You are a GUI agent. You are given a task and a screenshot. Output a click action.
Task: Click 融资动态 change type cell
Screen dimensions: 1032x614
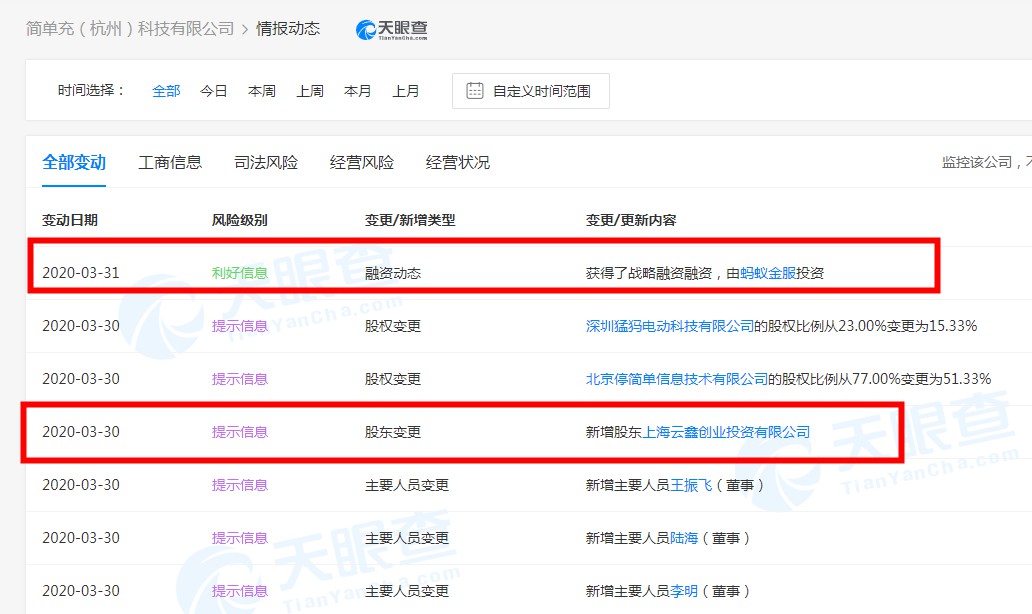coord(393,273)
